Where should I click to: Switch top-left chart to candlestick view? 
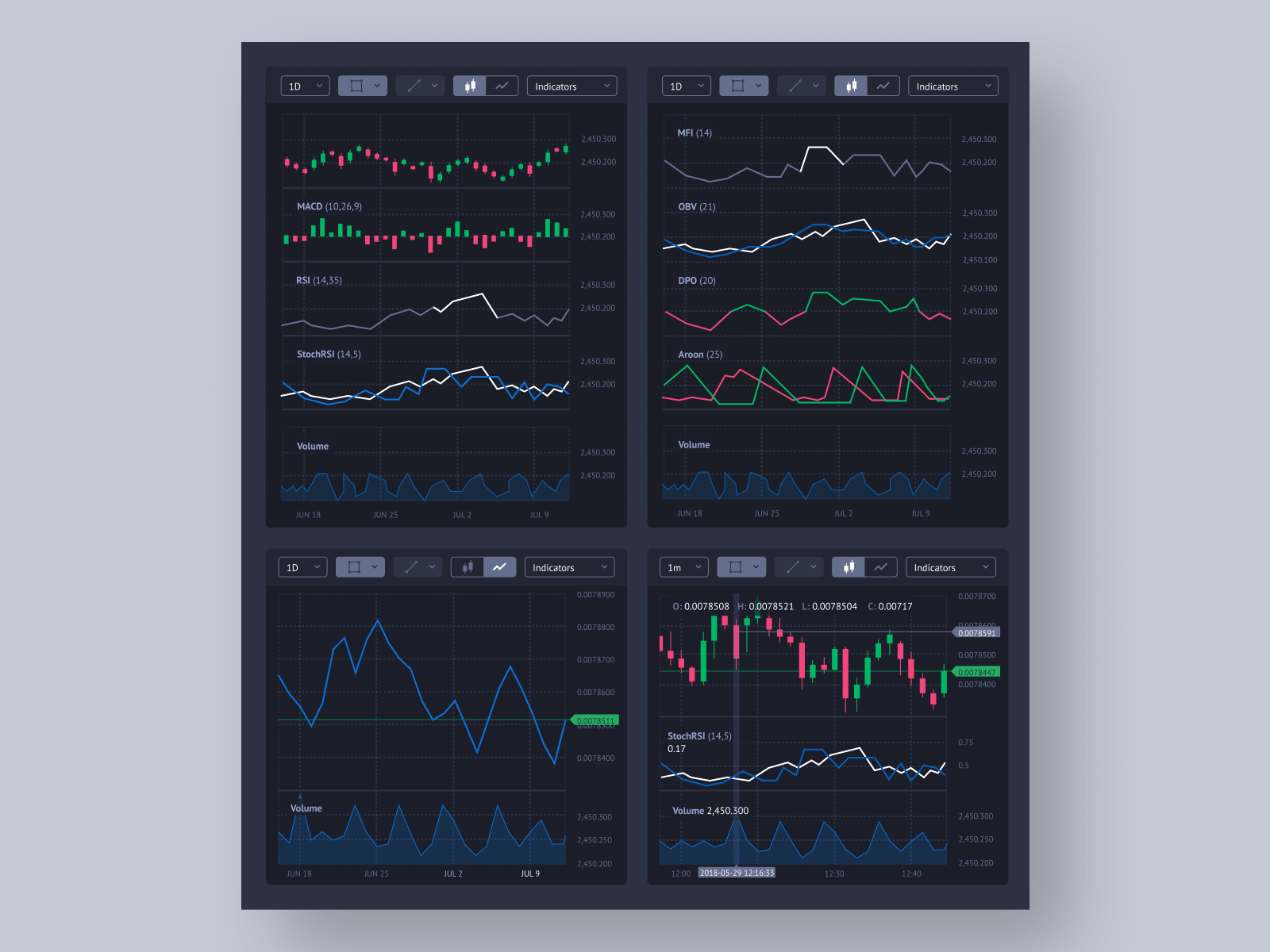[x=469, y=86]
